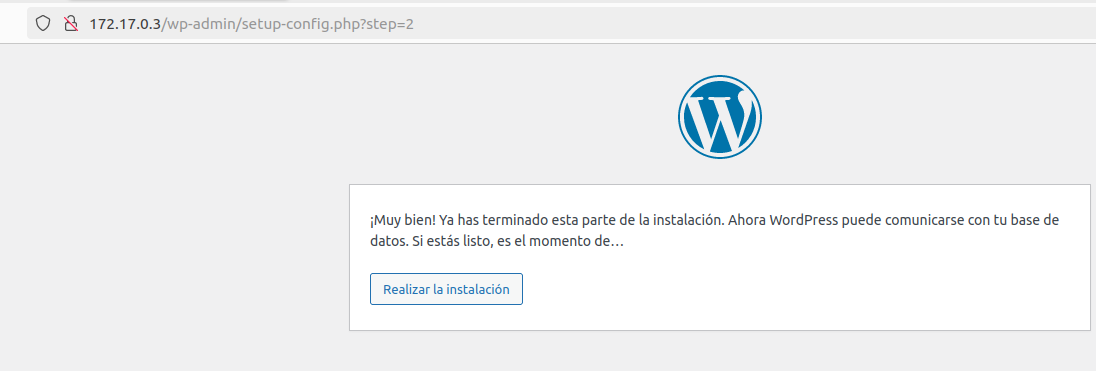This screenshot has height=371, width=1096.
Task: Click the WordPress logo
Action: click(x=719, y=117)
